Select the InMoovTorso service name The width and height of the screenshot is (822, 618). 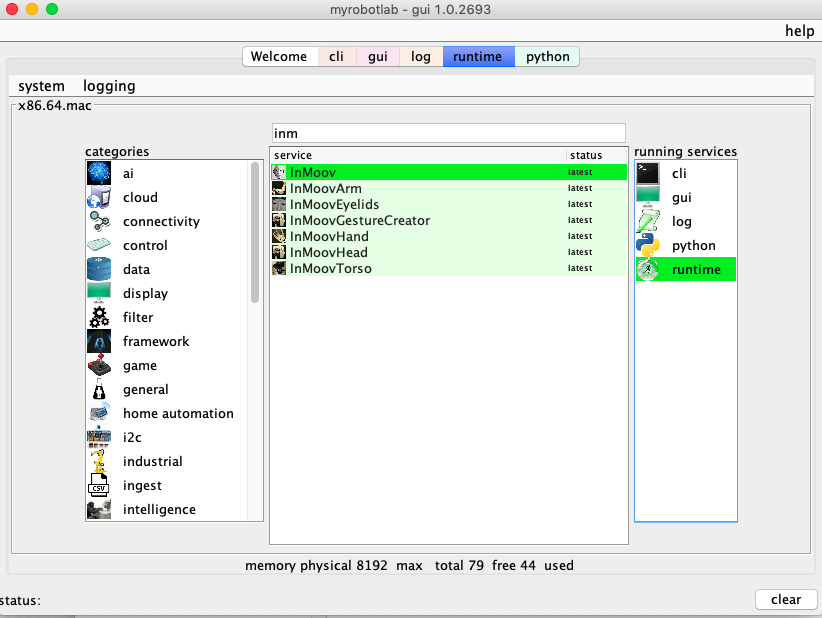click(331, 268)
